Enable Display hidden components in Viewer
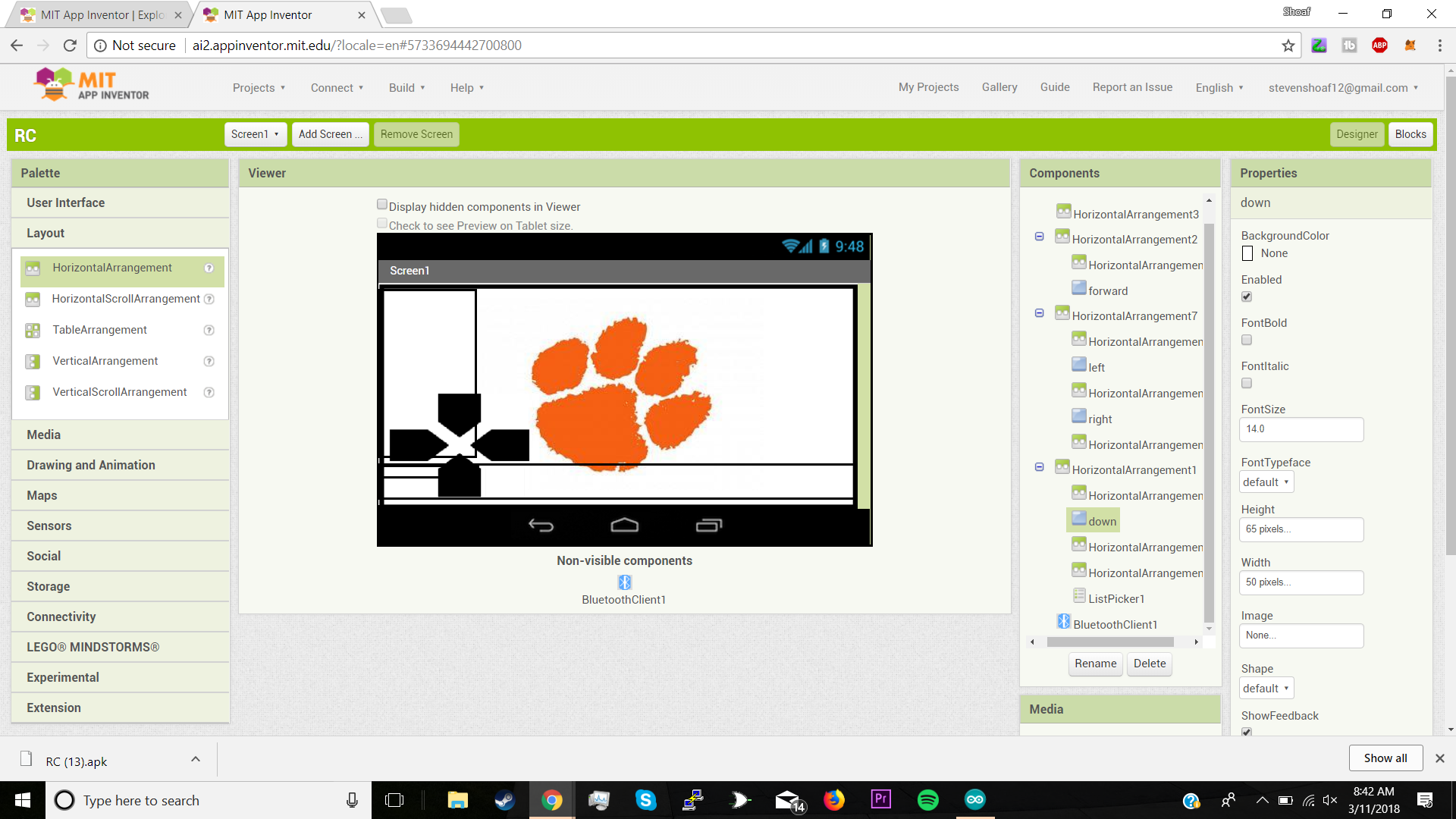The image size is (1456, 819). 382,205
